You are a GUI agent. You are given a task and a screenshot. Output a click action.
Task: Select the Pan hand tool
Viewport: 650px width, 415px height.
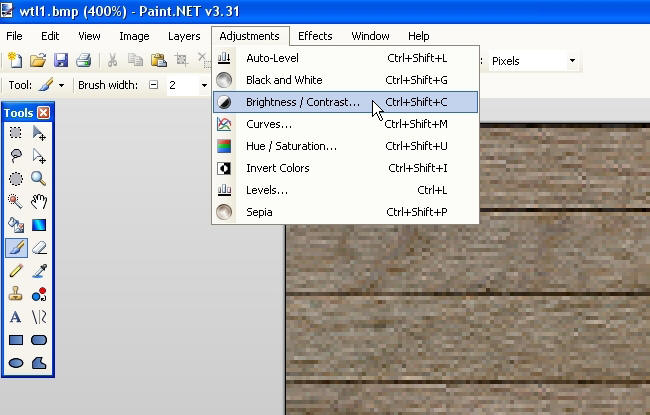point(39,202)
